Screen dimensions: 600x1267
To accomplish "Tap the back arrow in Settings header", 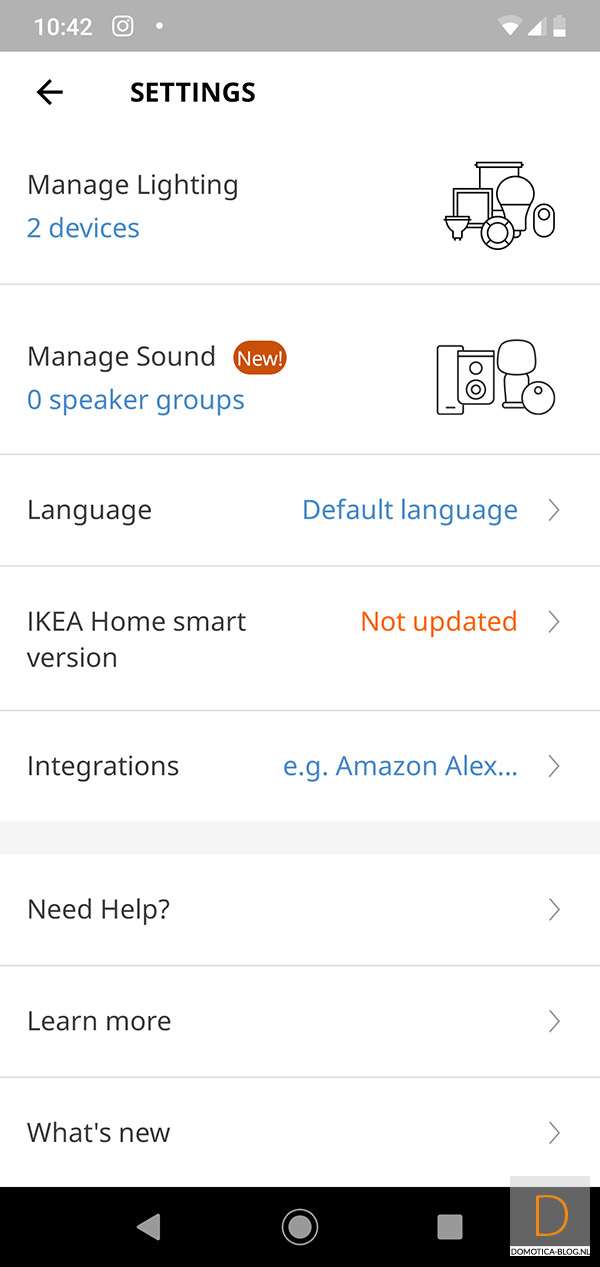I will [49, 92].
